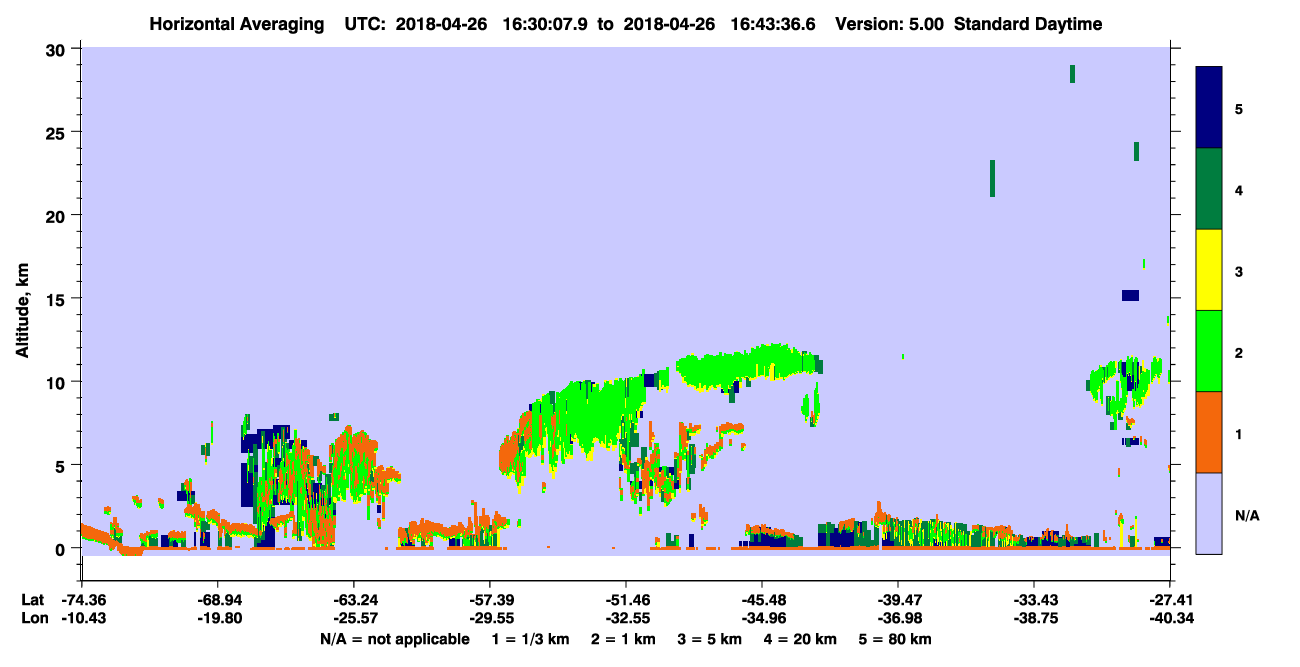Click latitude value '-57.39'
Viewport: 1300px width, 667px height.
pos(489,600)
